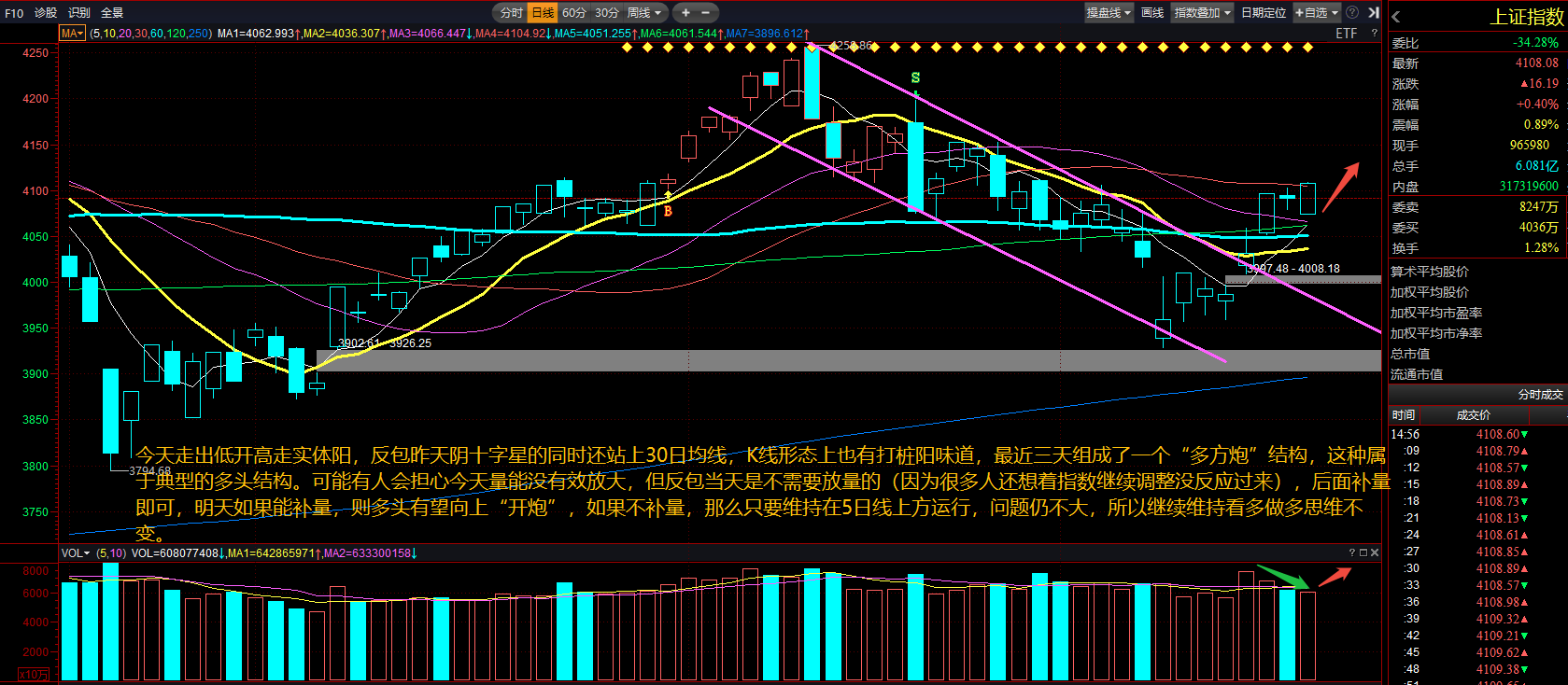Click the 最新 price 4108.08
This screenshot has width=1568, height=685.
coord(1536,63)
